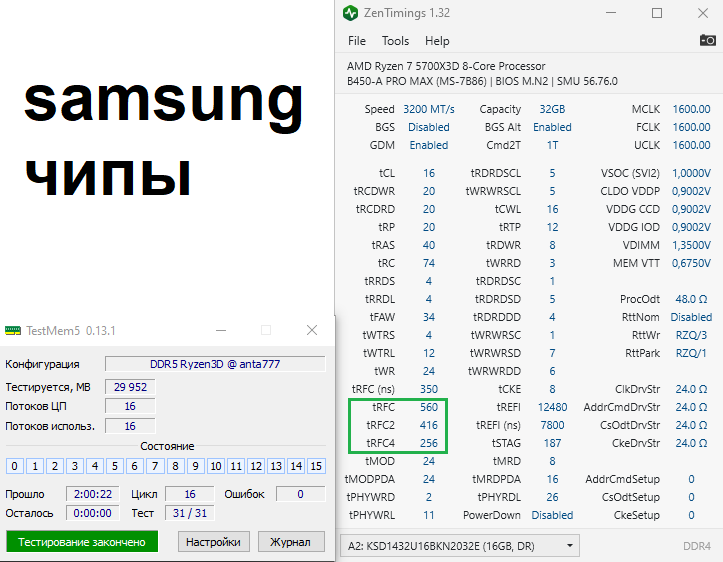Click the VDIMM value '1,3500V'
723x562 pixels.
coord(691,245)
